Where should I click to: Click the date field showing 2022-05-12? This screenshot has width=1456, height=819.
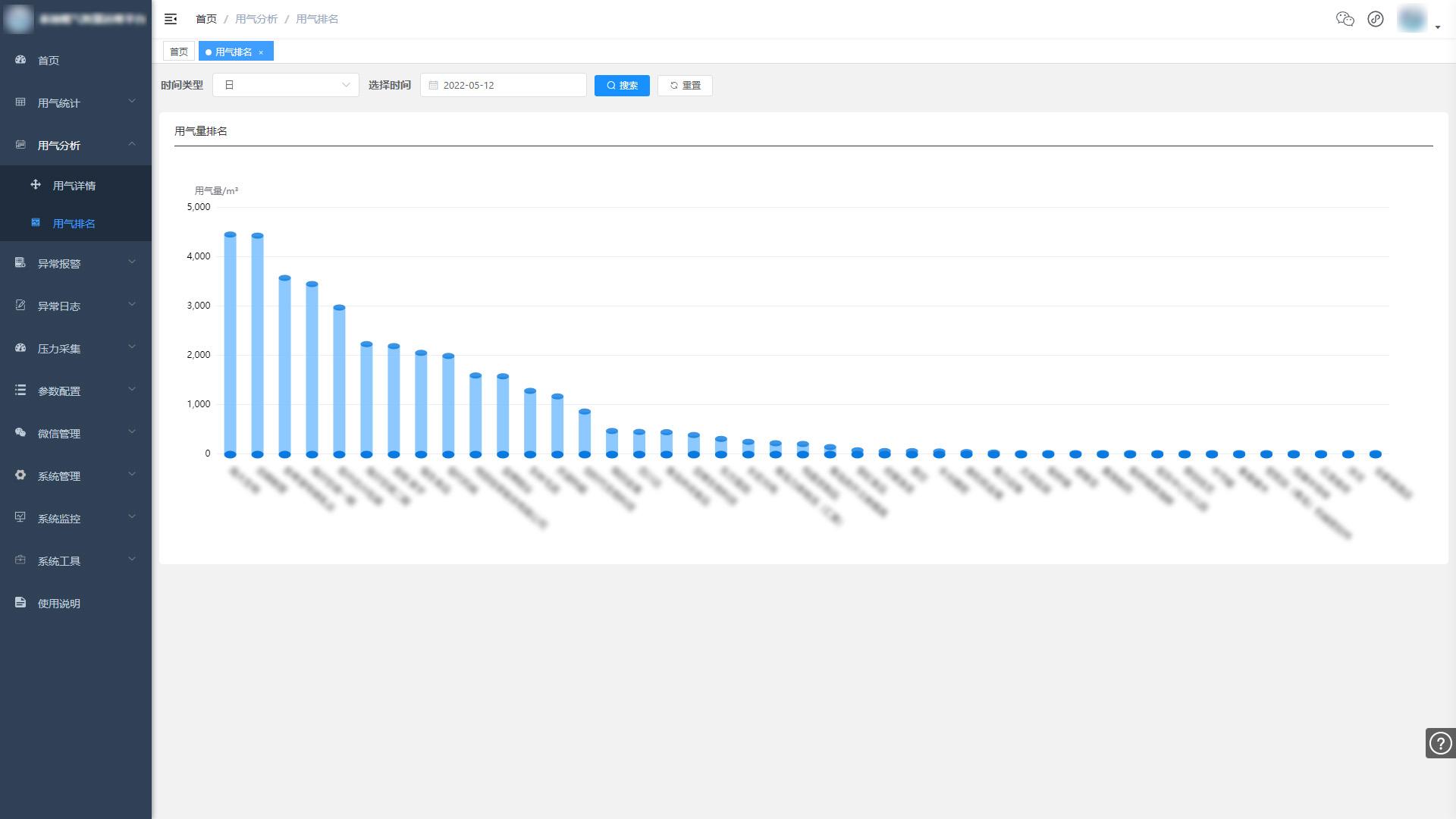(x=504, y=85)
